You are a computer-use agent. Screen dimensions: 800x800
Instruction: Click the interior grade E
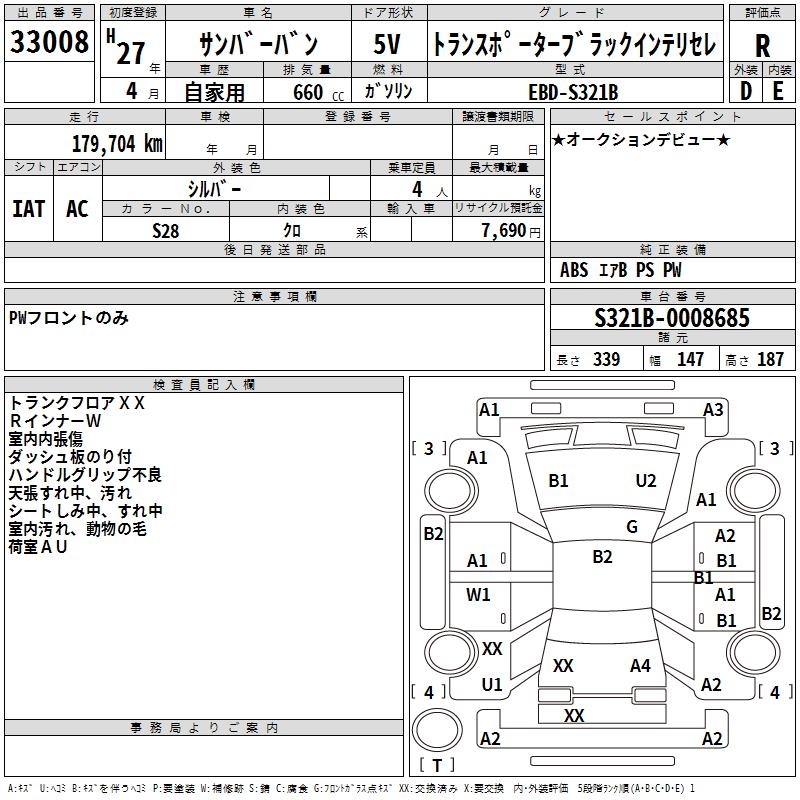point(778,91)
